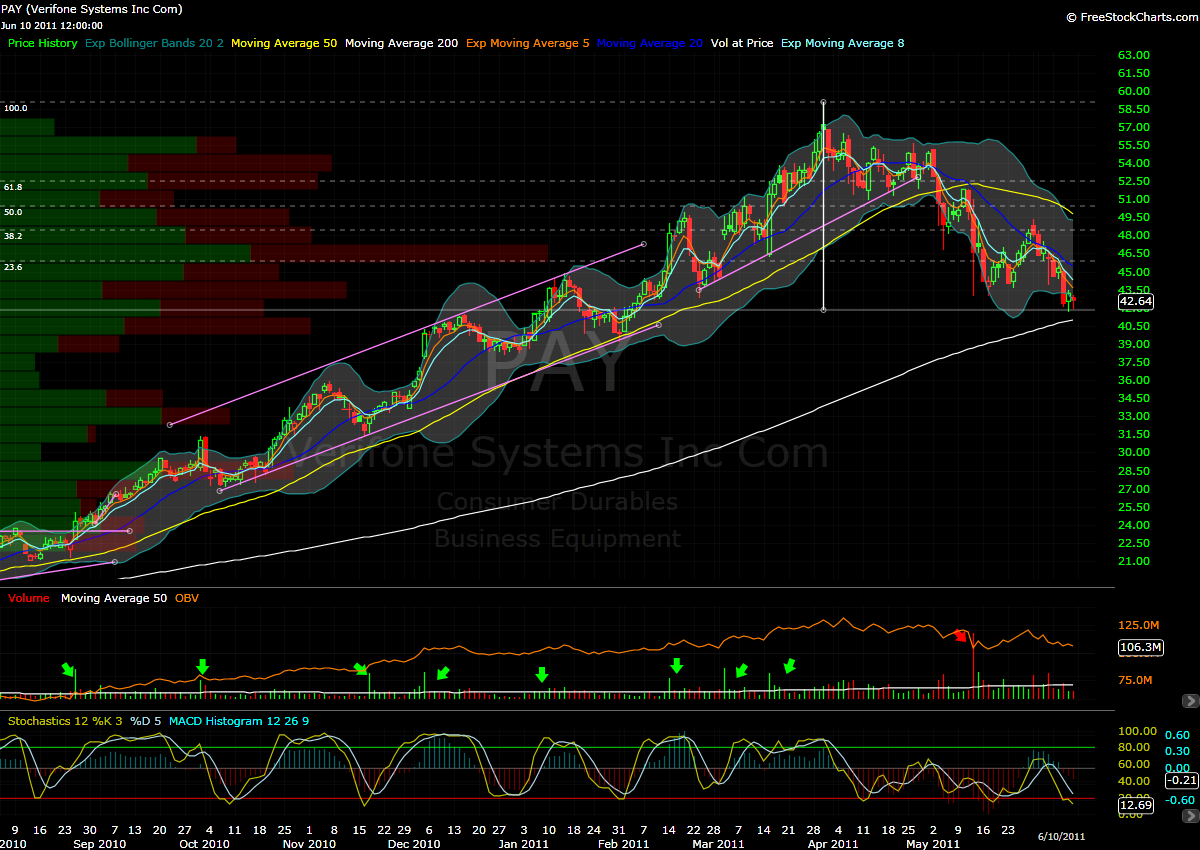Click the 23.6 Fibonacci level label

click(13, 267)
